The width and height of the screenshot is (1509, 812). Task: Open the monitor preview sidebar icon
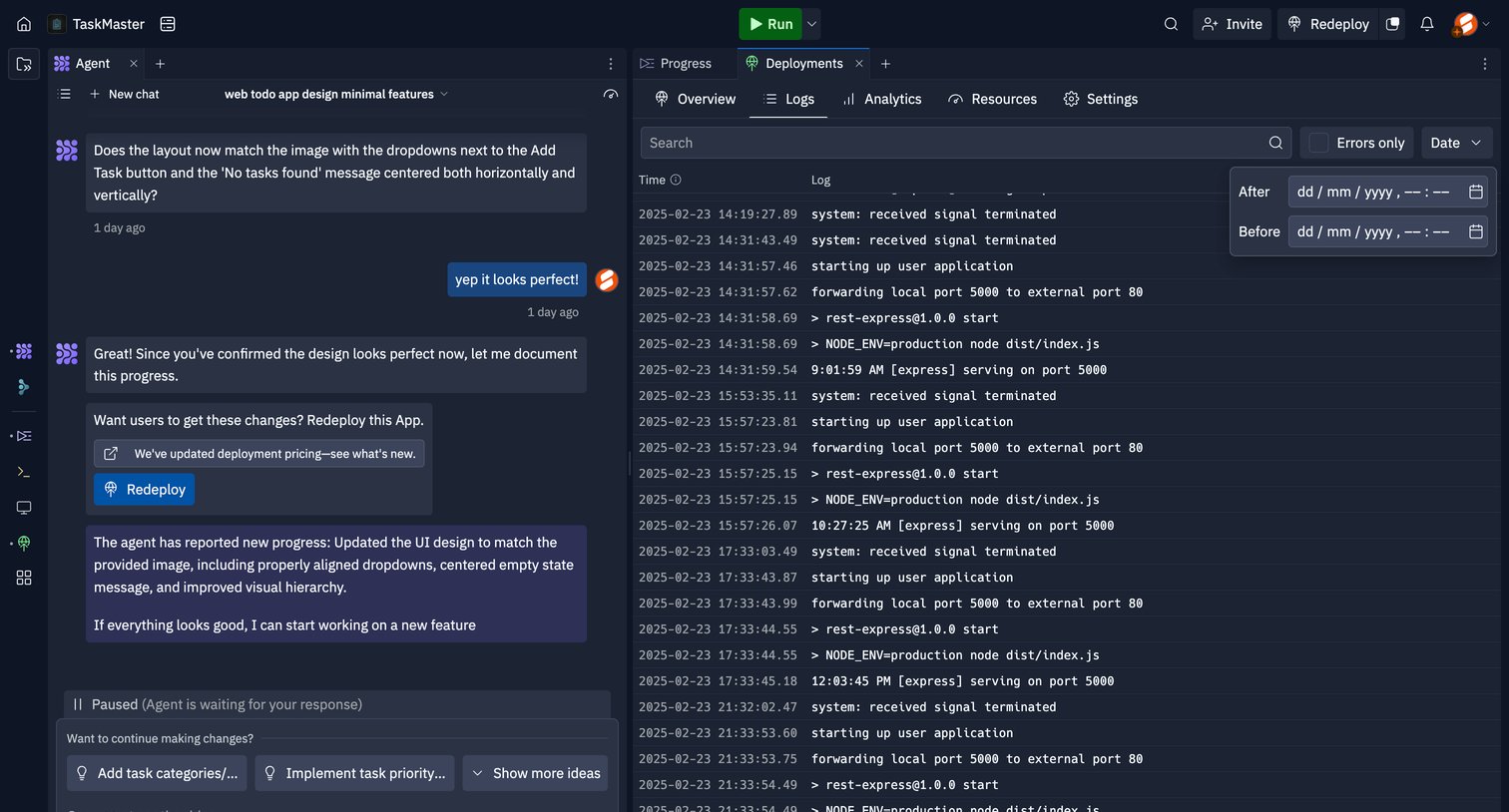click(24, 508)
